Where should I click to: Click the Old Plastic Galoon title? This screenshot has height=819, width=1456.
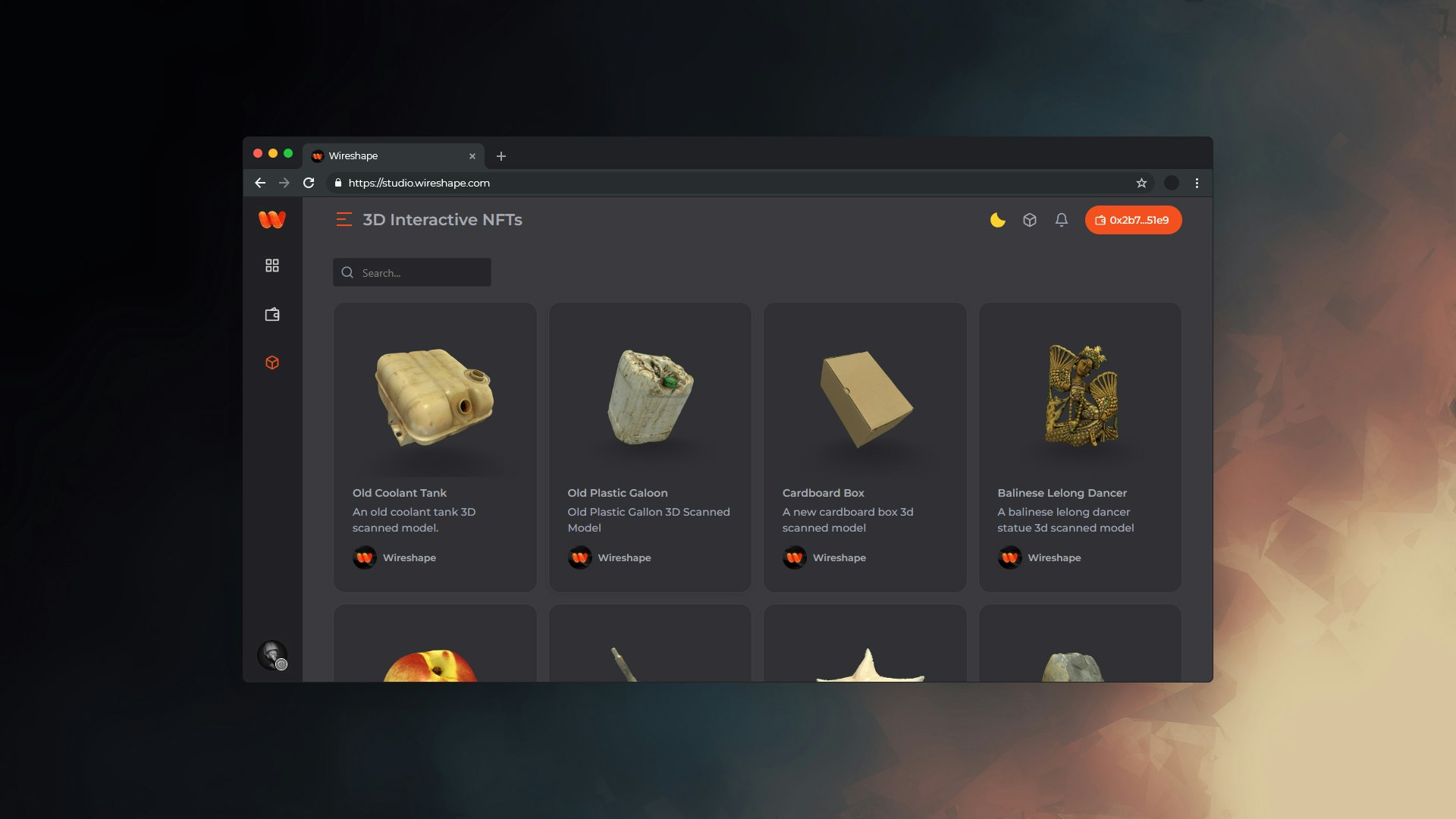click(618, 493)
